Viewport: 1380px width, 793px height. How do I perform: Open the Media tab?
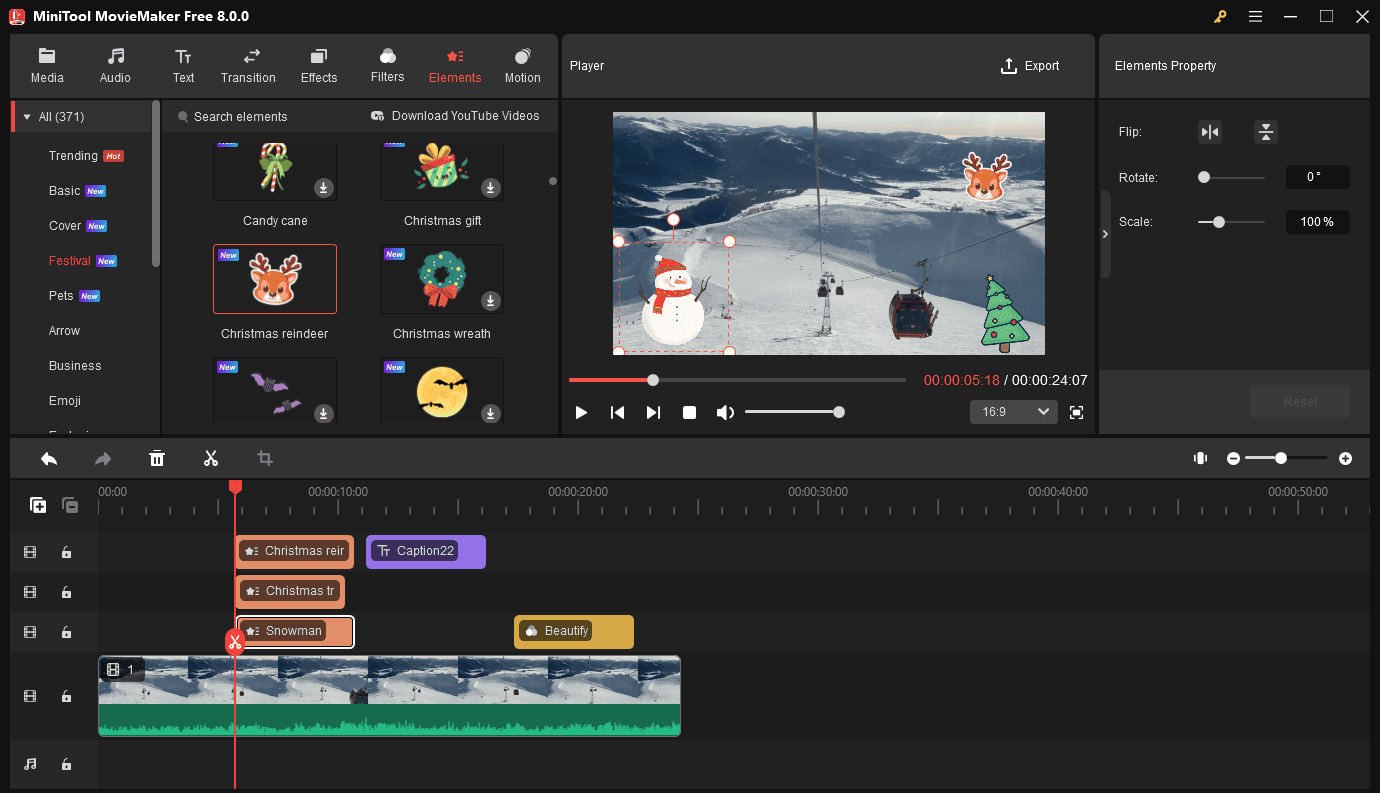(x=47, y=66)
